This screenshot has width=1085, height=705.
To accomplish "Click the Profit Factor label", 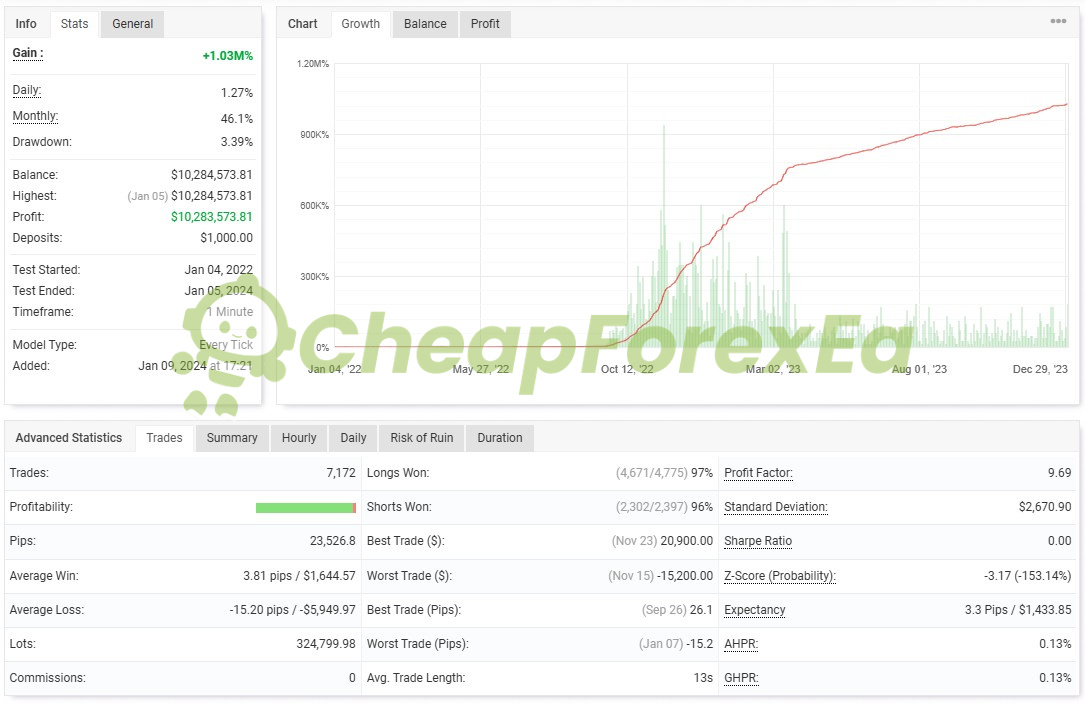I will coord(758,473).
